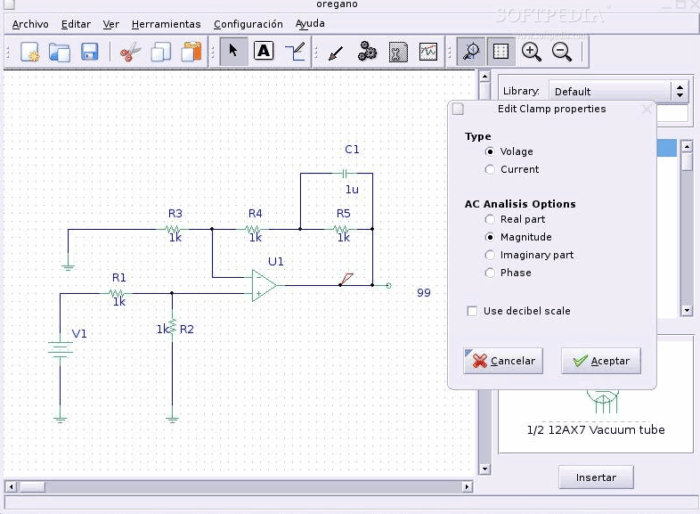
Task: Cut selection with scissors icon
Action: coord(130,52)
